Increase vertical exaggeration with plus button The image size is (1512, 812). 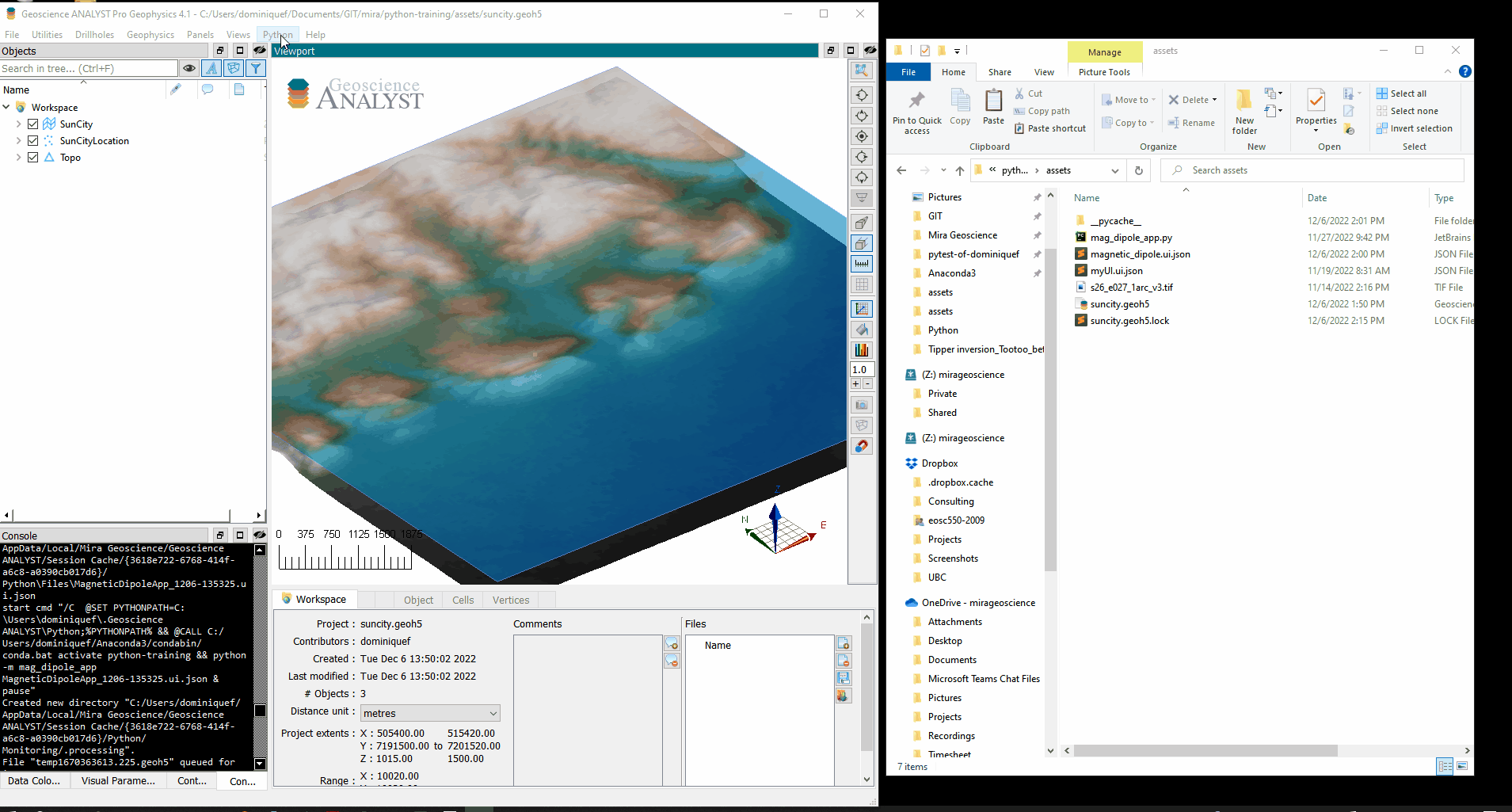click(x=855, y=384)
